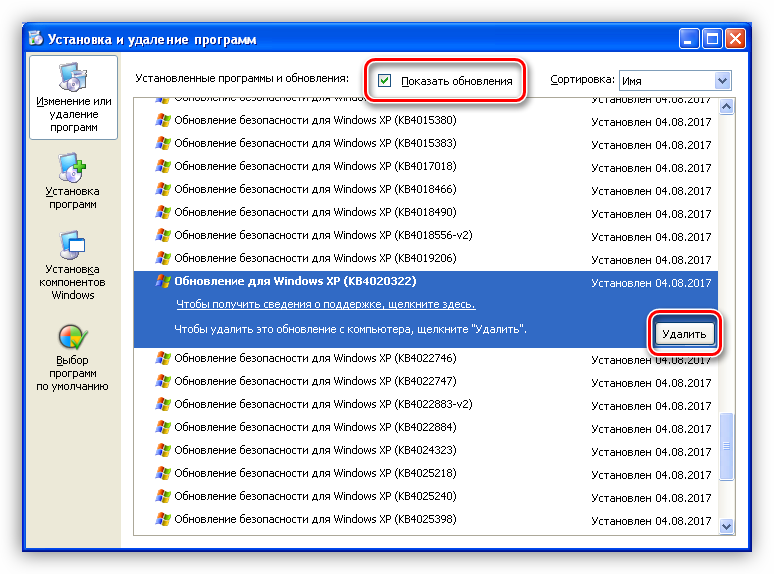
Task: Select update row KB4022883-v2 text
Action: click(x=323, y=404)
